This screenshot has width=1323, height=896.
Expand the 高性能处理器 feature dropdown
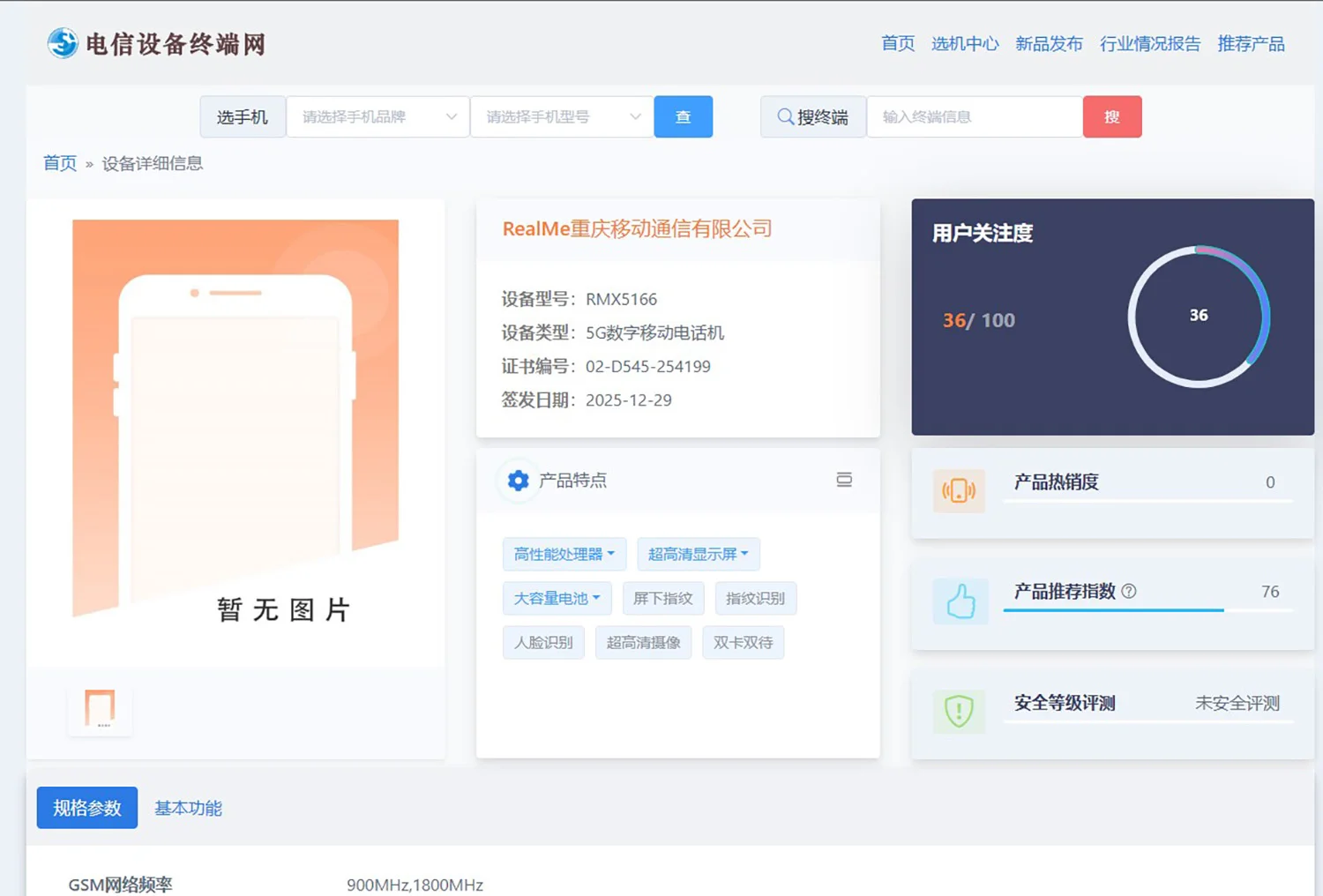[x=564, y=554]
